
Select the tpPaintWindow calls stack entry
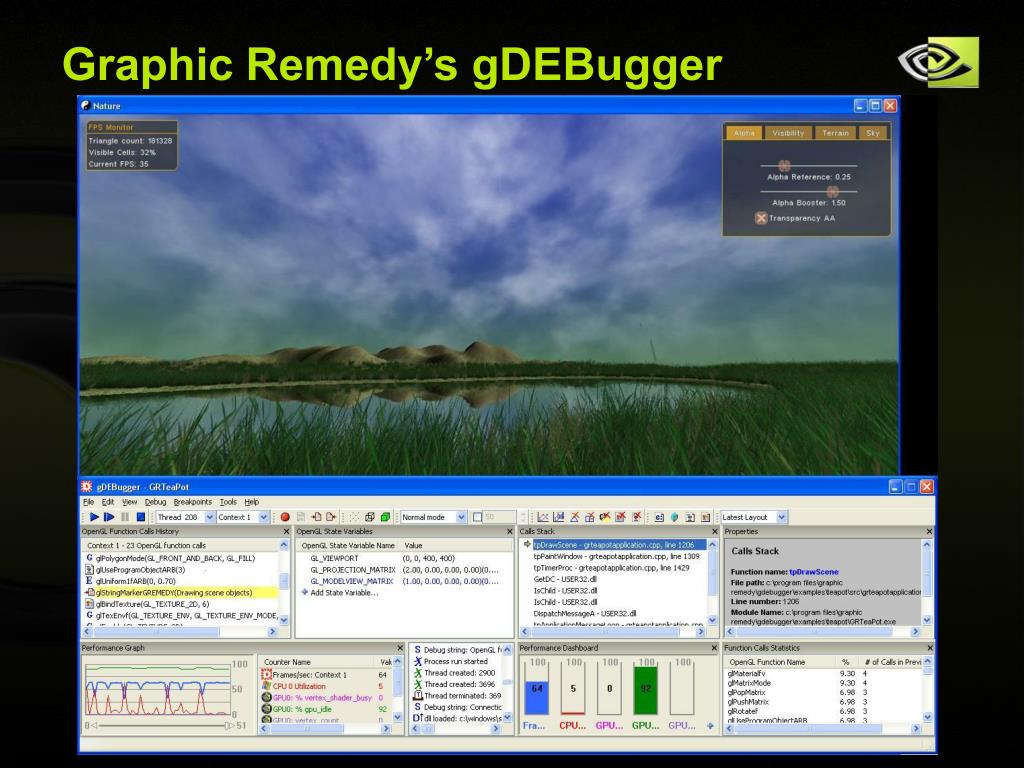[x=616, y=556]
